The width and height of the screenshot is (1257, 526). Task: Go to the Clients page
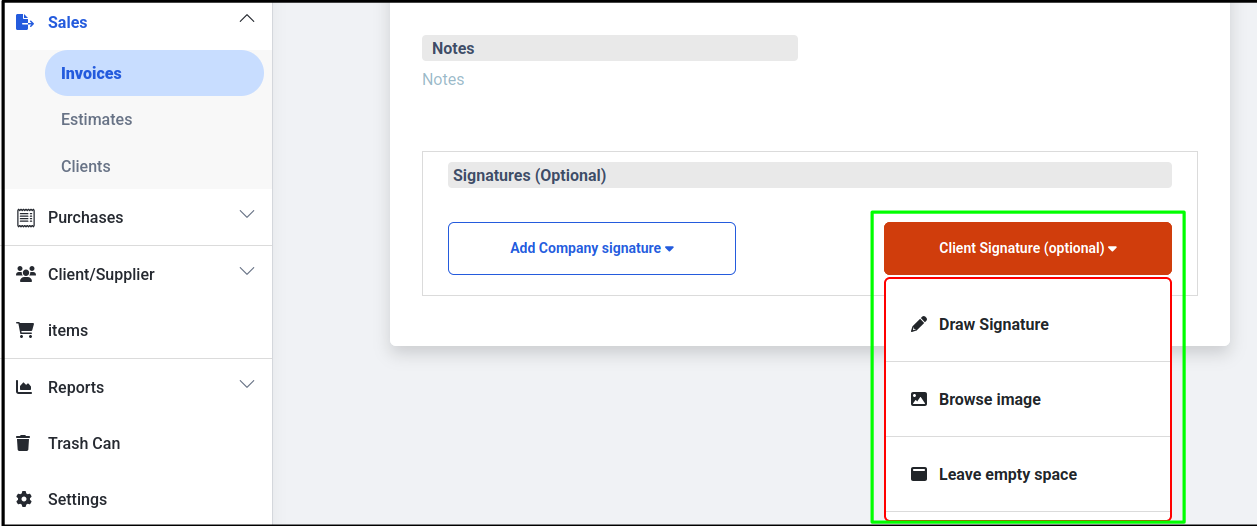(85, 166)
